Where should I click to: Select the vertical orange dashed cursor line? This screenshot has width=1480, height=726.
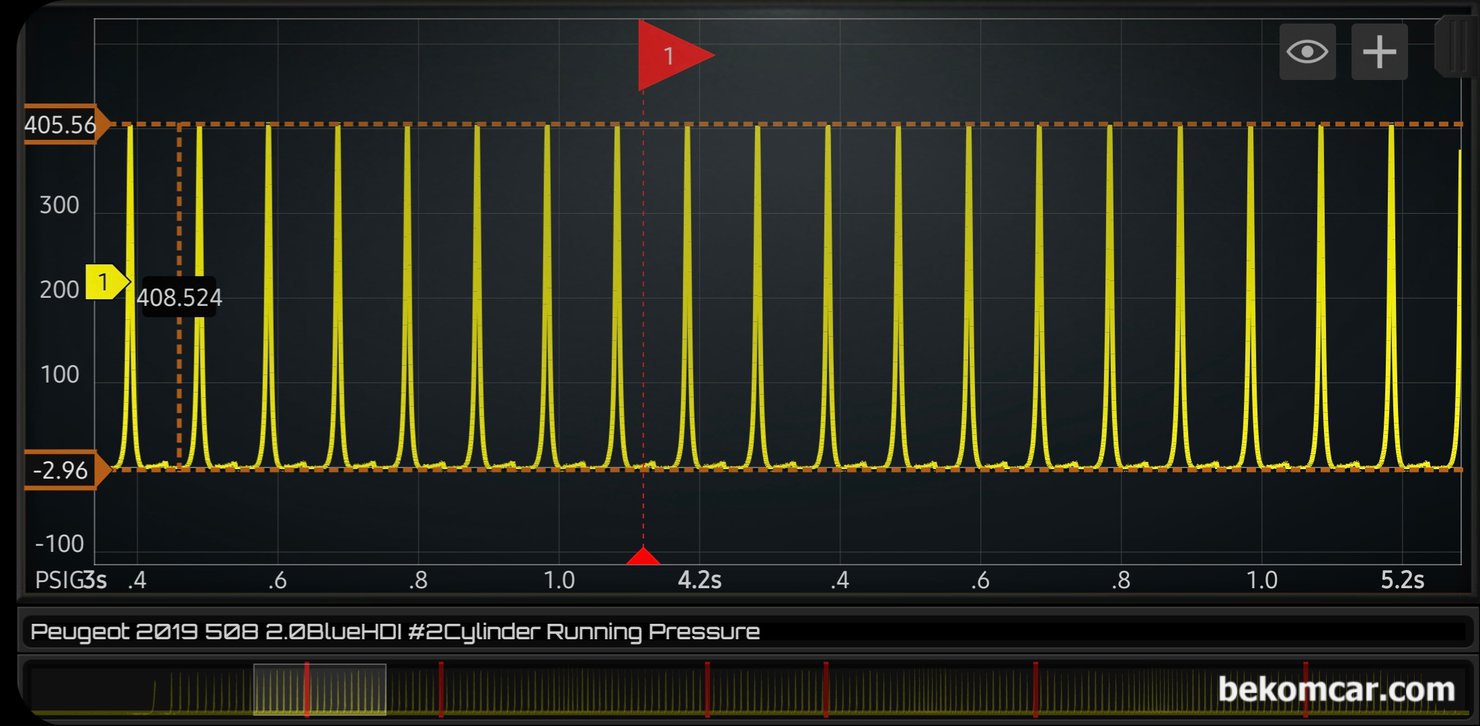179,296
